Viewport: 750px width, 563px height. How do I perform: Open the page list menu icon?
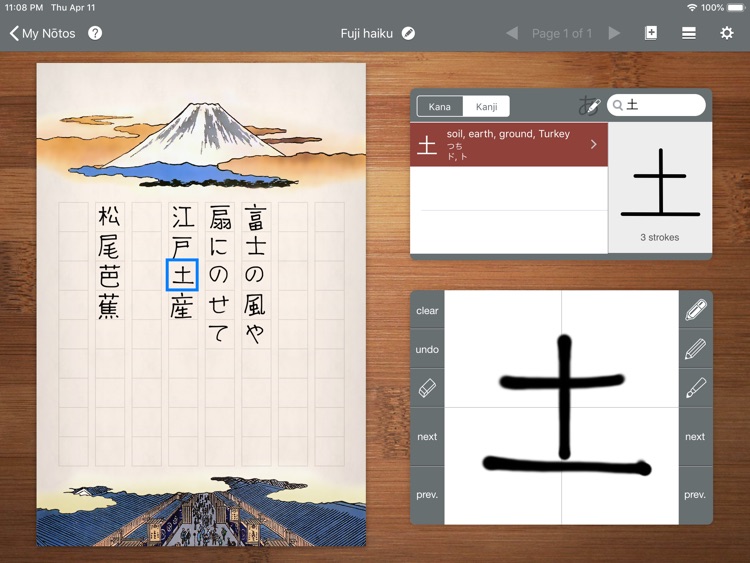tap(689, 33)
